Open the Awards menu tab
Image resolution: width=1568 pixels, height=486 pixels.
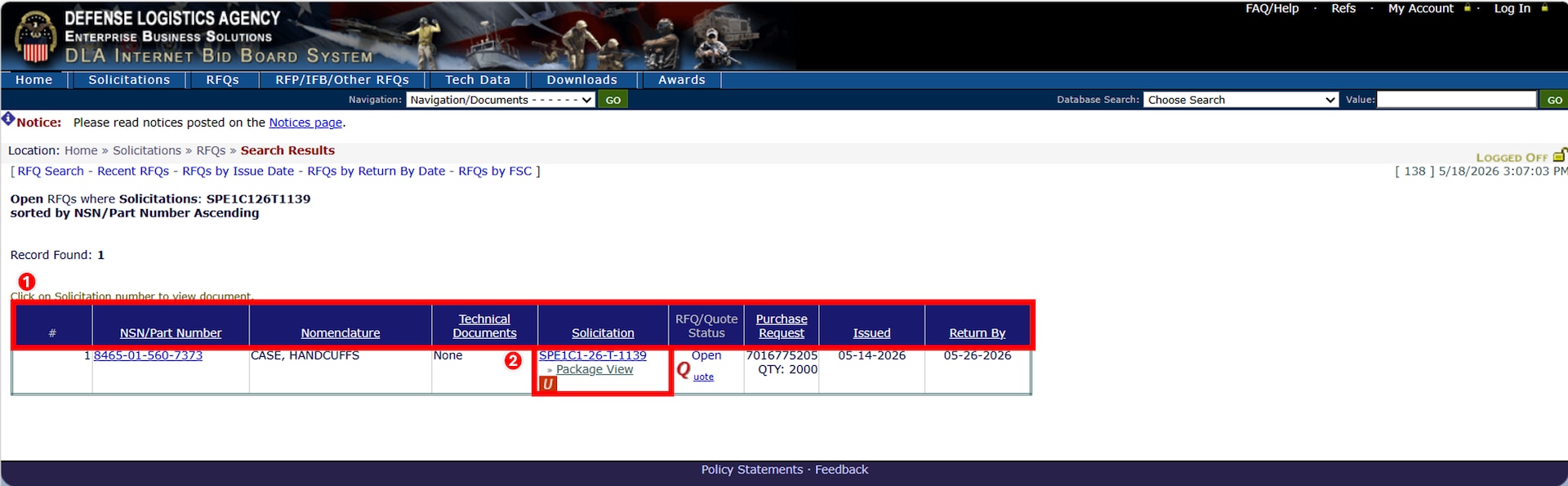[682, 80]
